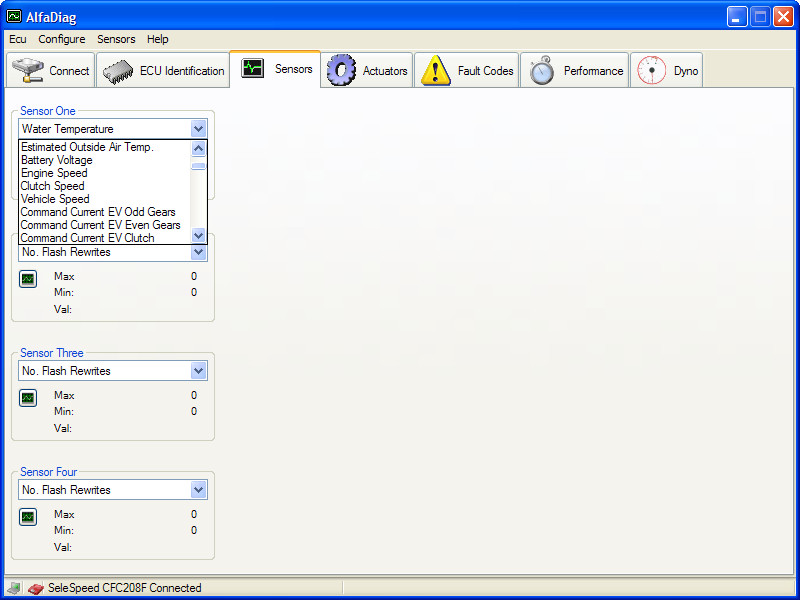Select Estimated Outside Air Temp. from list

[105, 147]
